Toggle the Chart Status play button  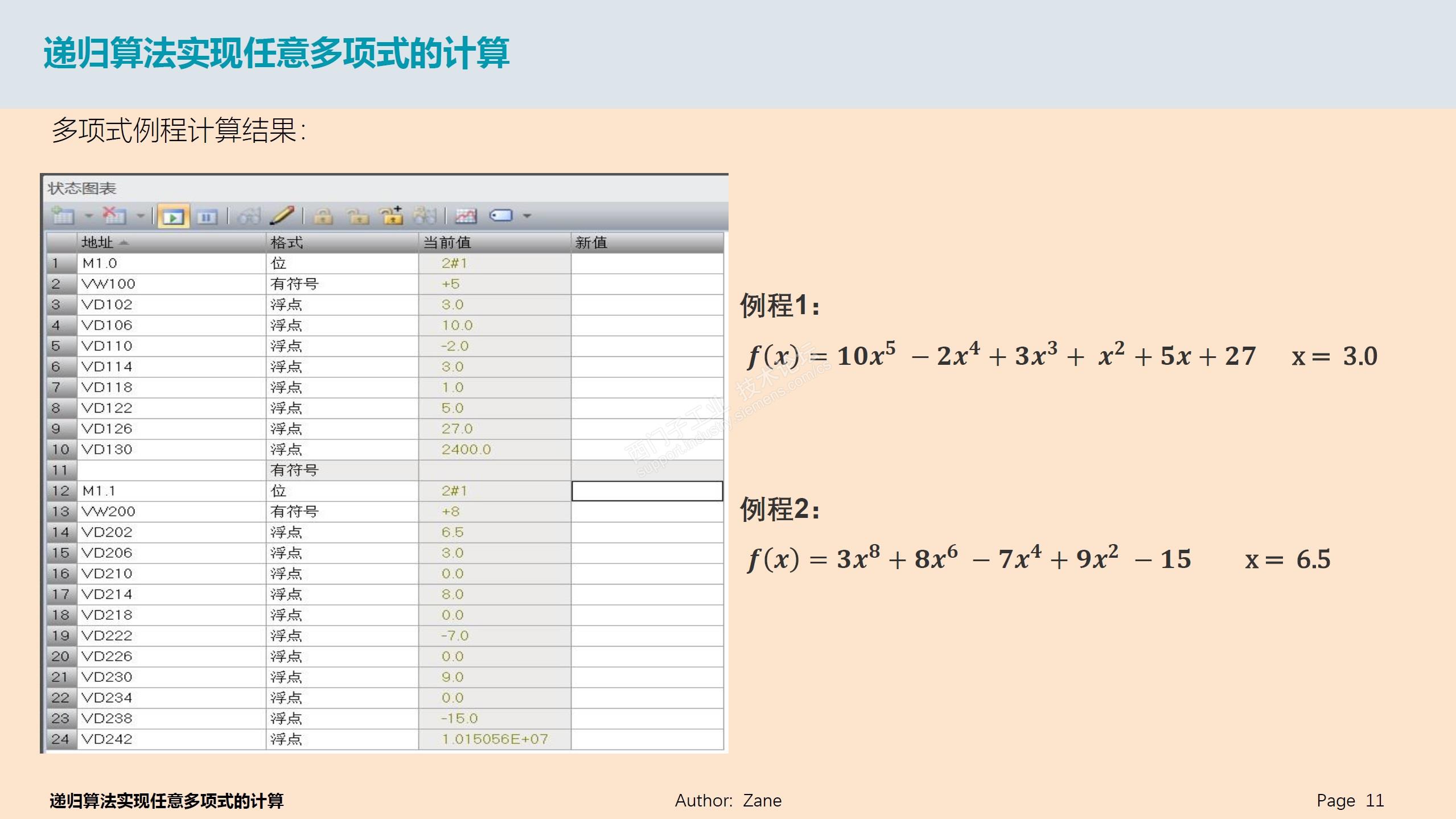click(173, 217)
